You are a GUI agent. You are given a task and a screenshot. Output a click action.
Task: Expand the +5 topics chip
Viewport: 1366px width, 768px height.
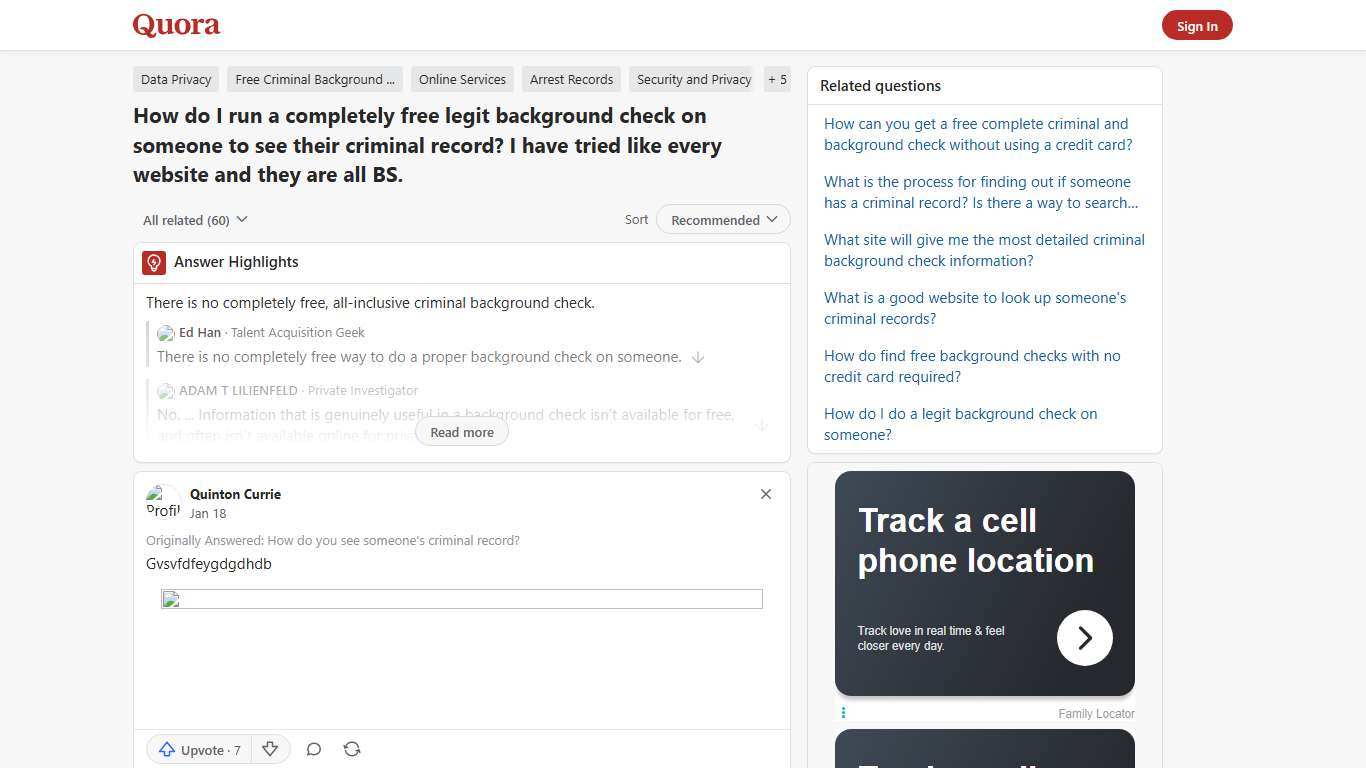point(777,79)
